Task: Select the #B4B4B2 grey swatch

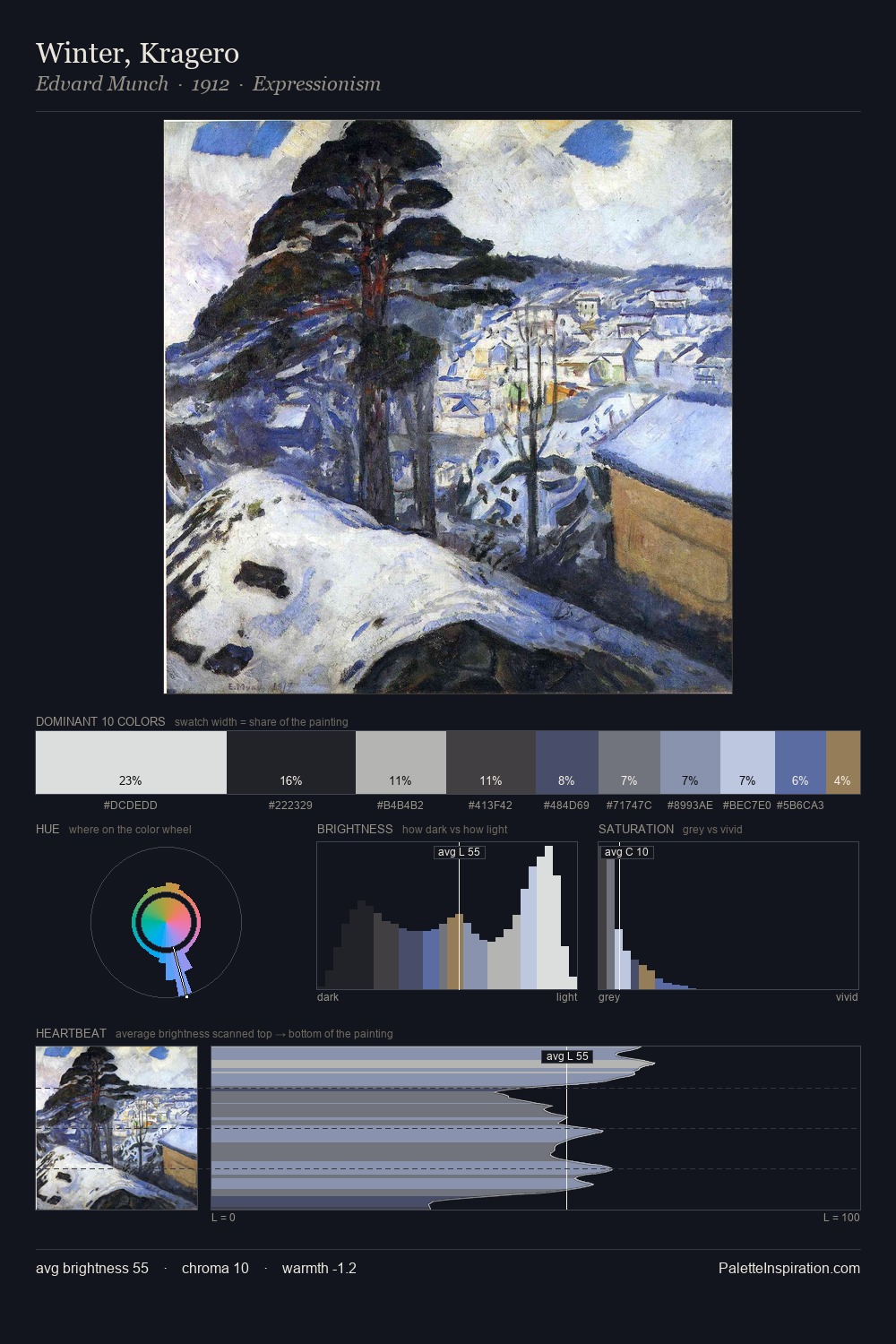Action: tap(401, 762)
